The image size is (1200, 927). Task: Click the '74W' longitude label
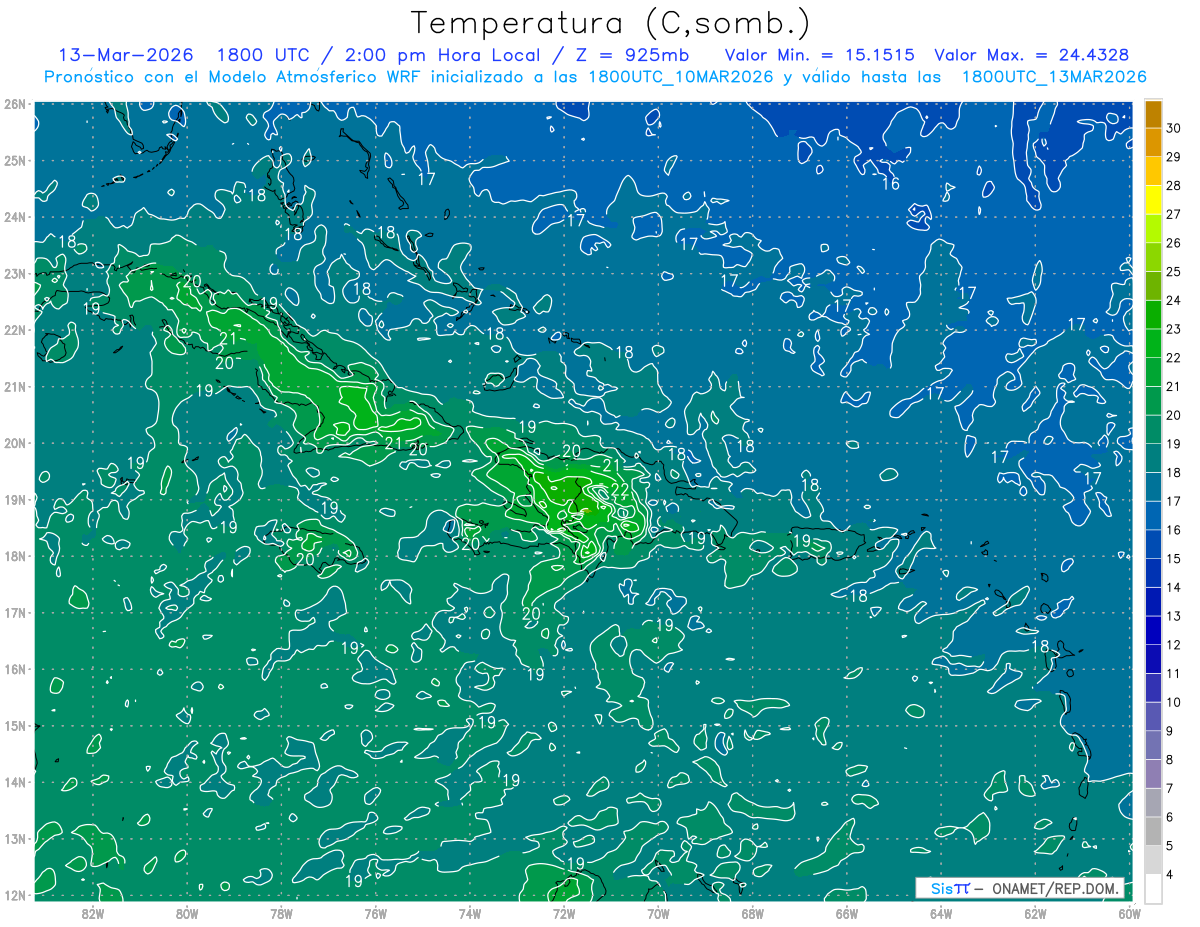coord(469,913)
